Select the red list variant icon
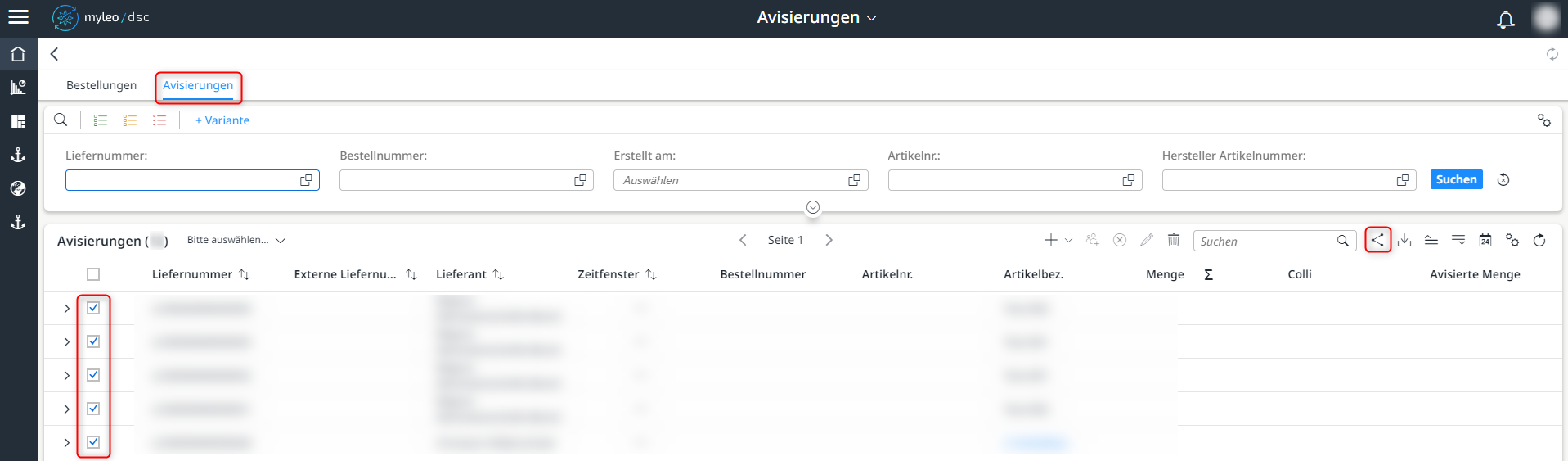This screenshot has height=461, width=1568. coord(159,120)
